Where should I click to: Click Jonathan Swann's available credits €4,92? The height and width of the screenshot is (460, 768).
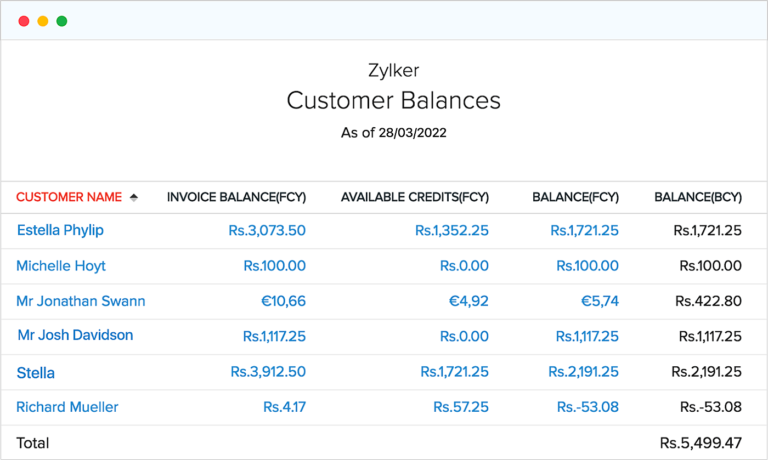point(468,301)
